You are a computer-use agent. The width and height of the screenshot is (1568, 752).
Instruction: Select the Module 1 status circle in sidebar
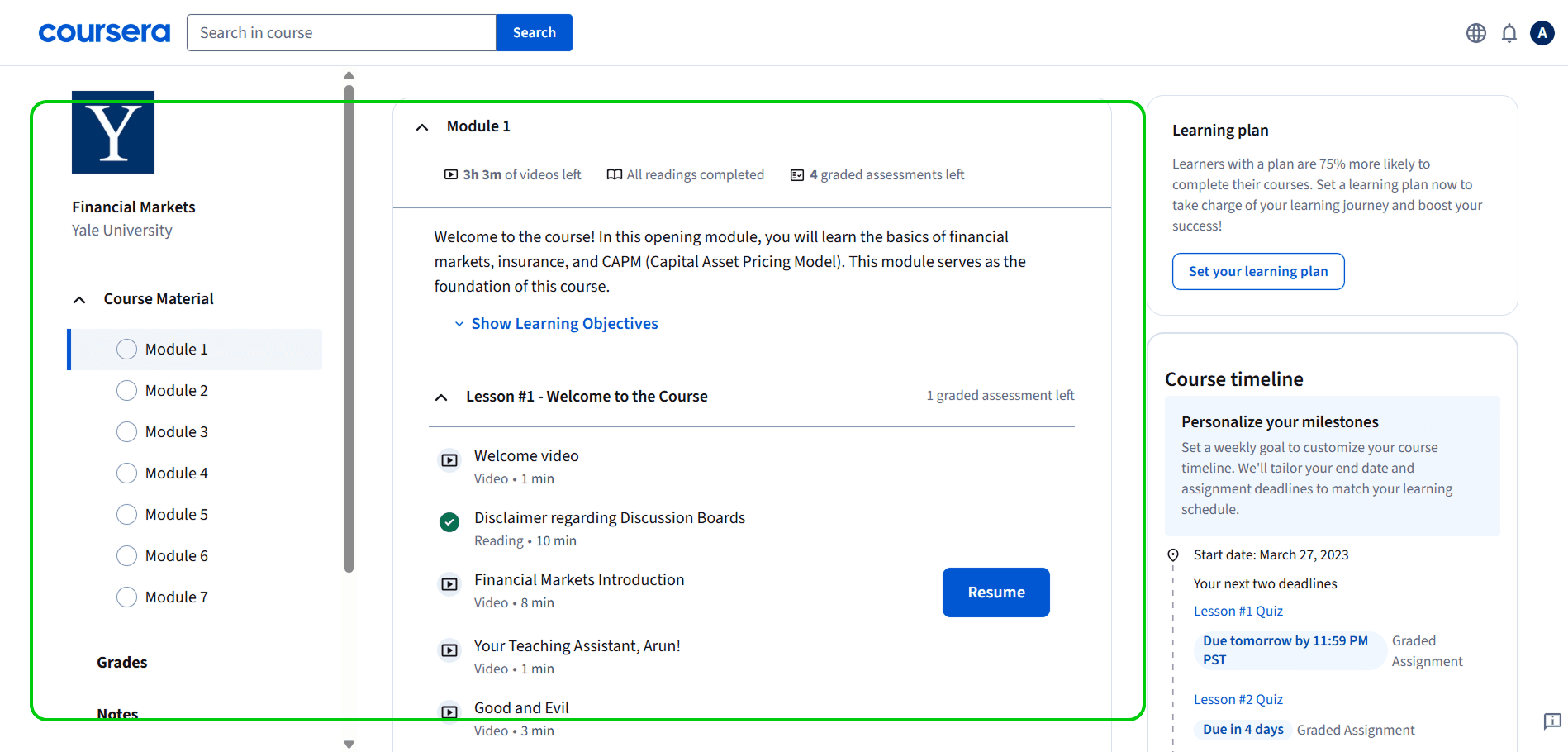pos(126,350)
